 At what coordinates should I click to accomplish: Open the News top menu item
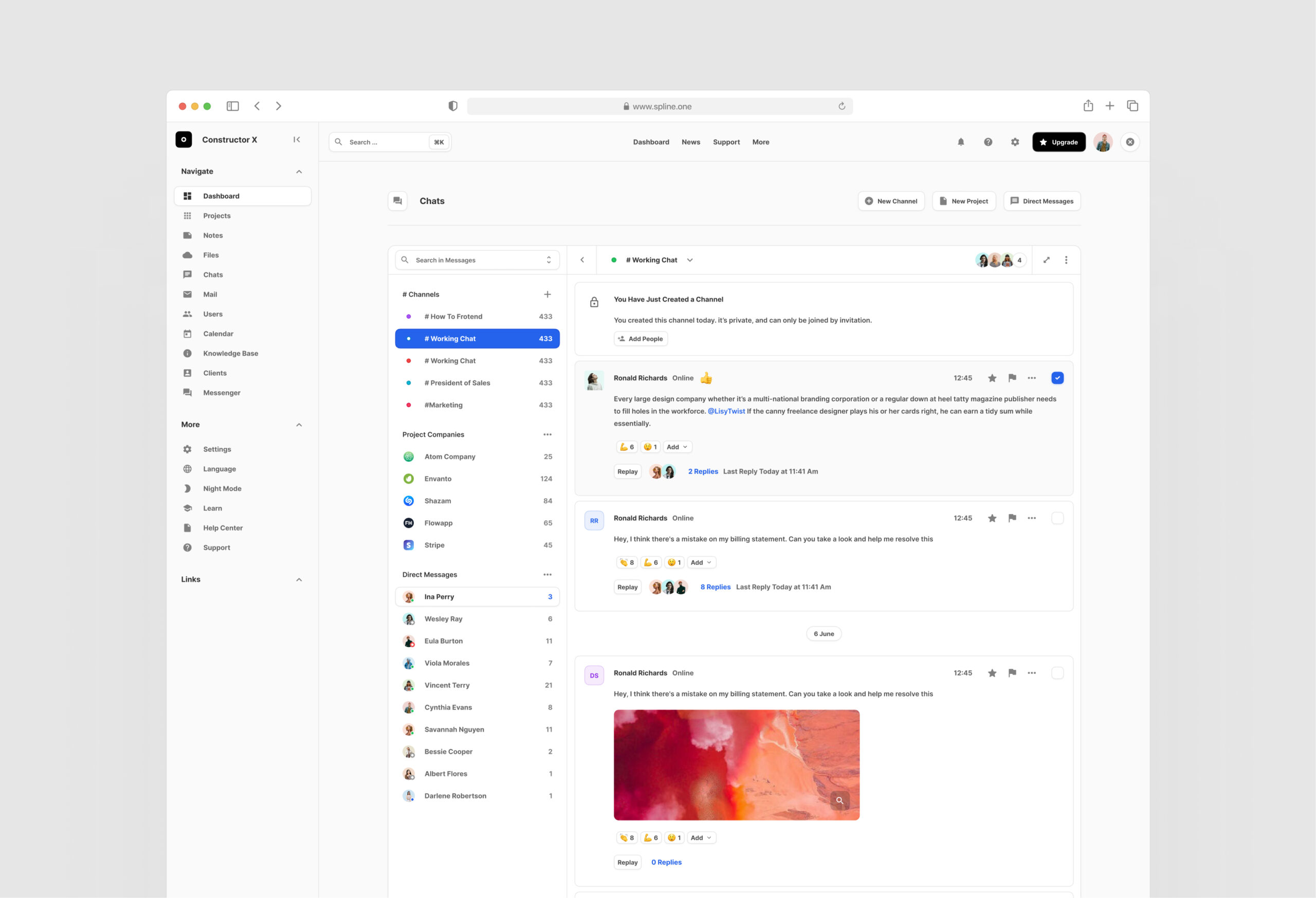pos(690,142)
